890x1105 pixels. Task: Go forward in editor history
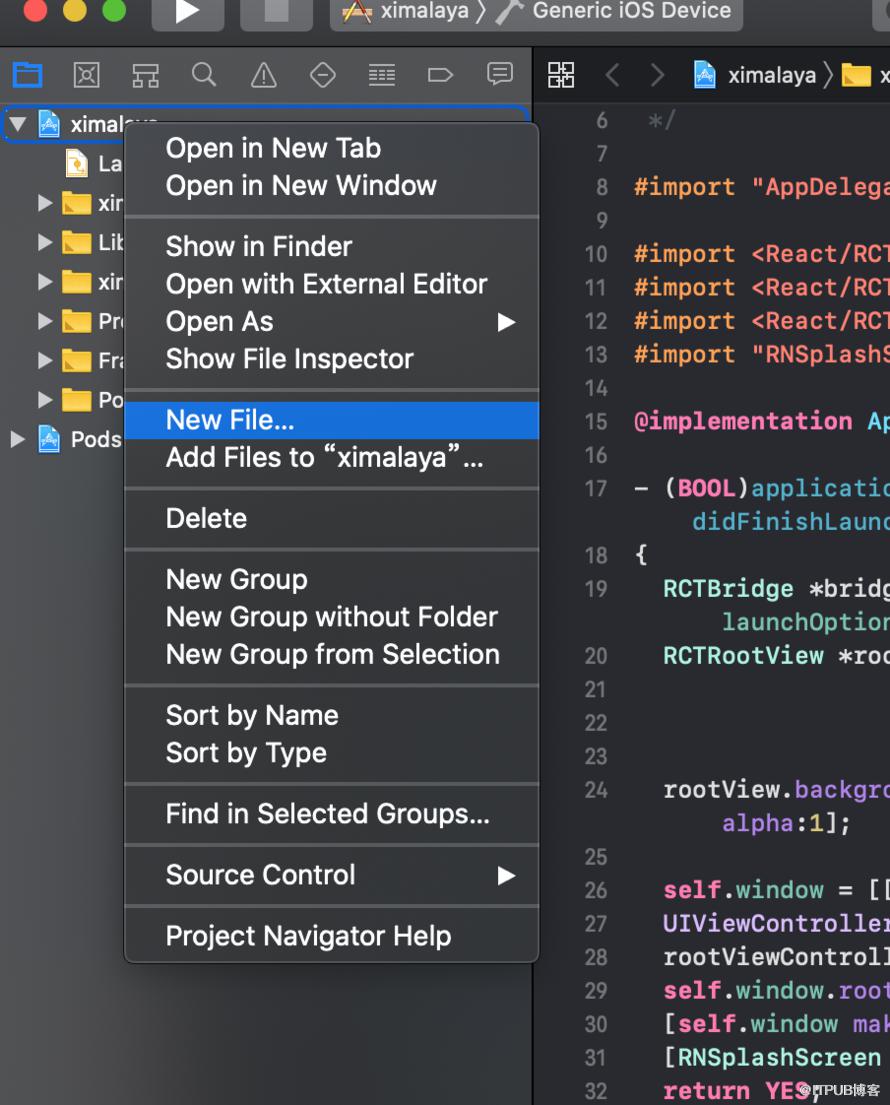pyautogui.click(x=657, y=74)
